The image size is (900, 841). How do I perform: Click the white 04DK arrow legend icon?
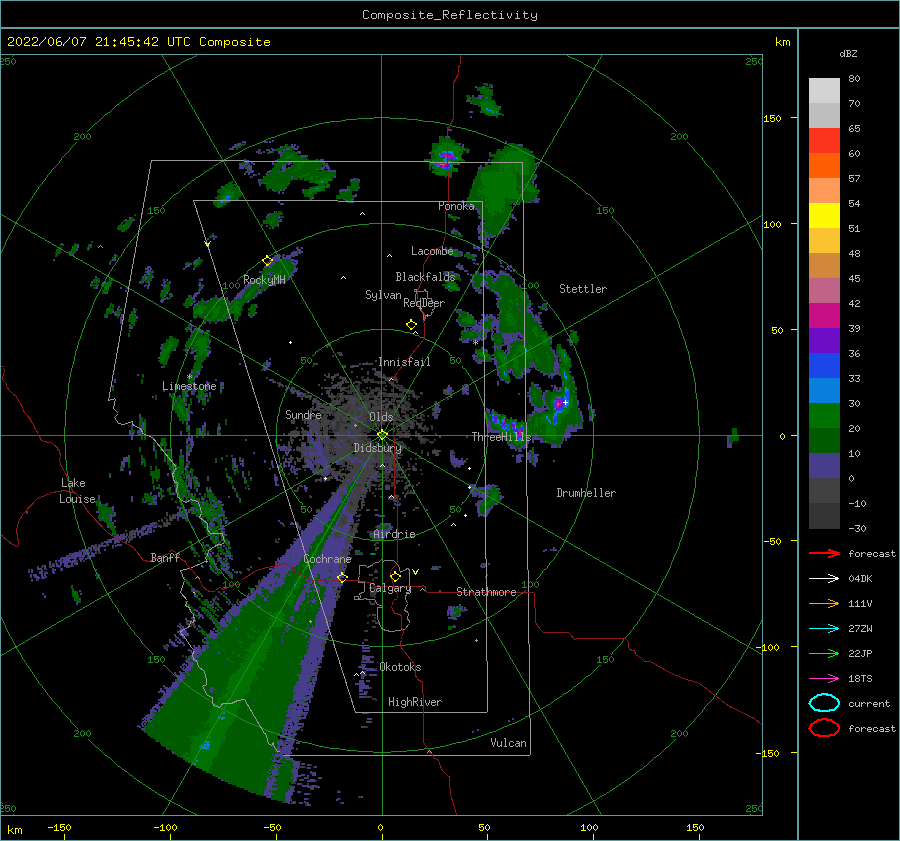pyautogui.click(x=824, y=578)
